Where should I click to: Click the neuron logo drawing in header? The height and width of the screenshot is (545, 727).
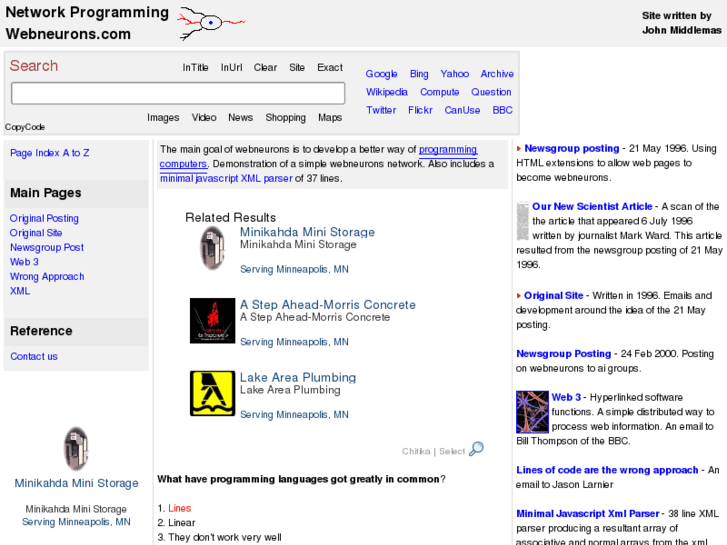click(x=211, y=23)
